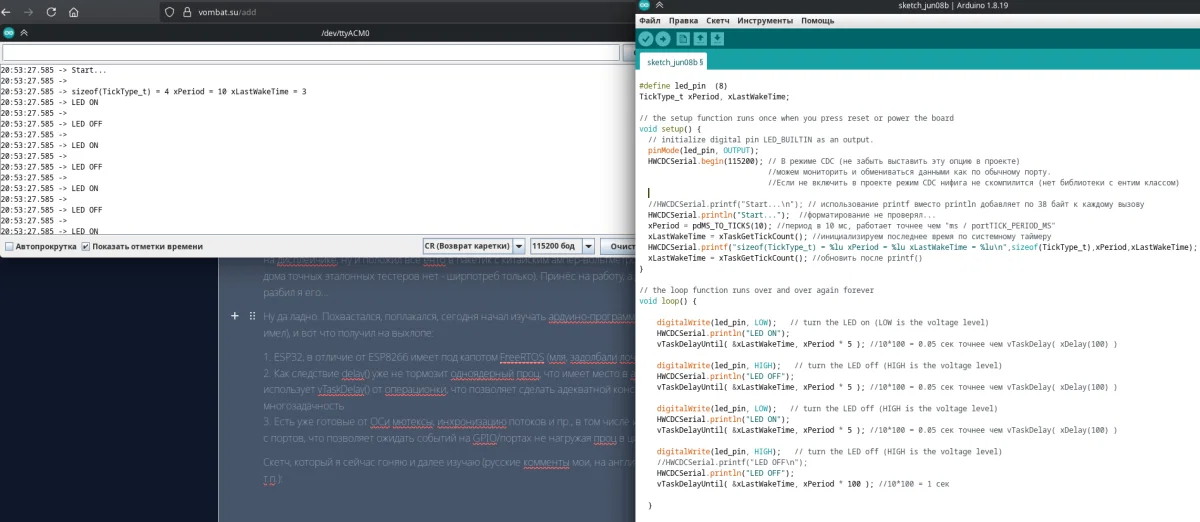Click '// initialize digital pin LED_BUILTIN' comment line
This screenshot has height=522, width=1200.
pyautogui.click(x=760, y=140)
